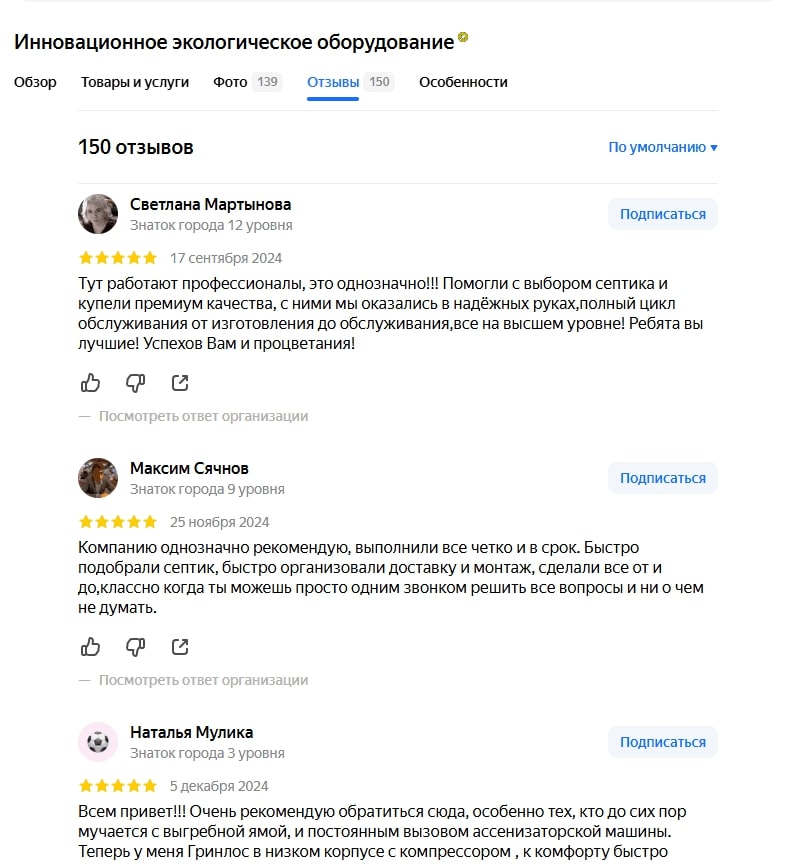Open the По умолчанию sort dropdown
The height and width of the screenshot is (864, 789).
pos(663,147)
